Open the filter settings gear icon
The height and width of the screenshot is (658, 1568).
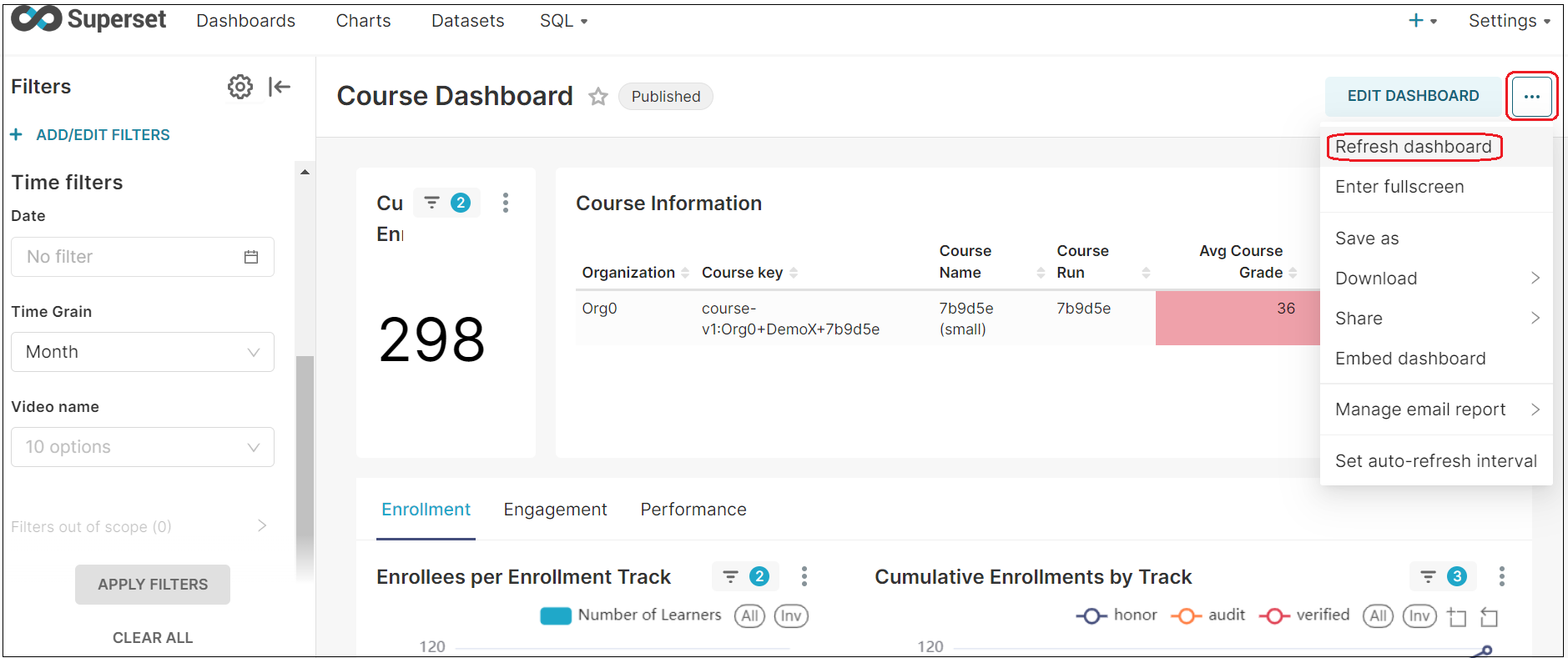[239, 87]
